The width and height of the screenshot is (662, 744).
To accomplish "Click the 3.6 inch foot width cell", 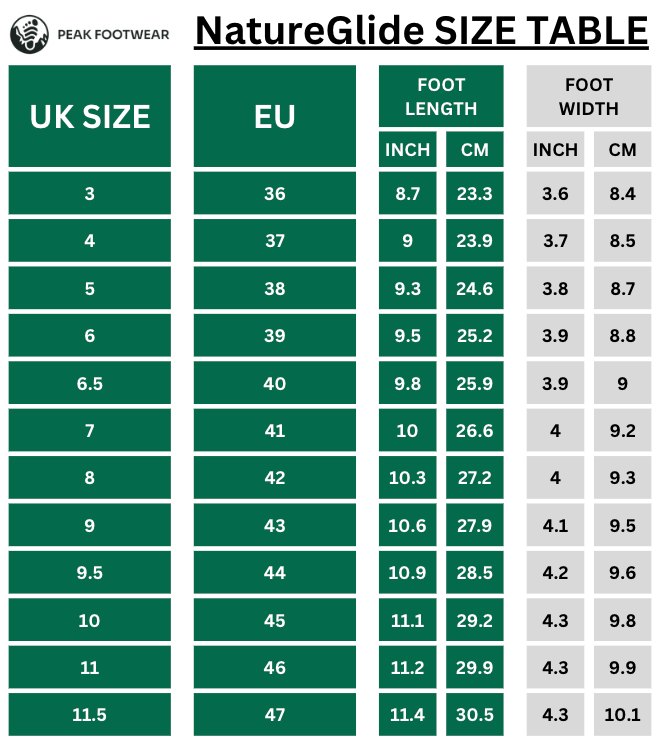I will (555, 194).
